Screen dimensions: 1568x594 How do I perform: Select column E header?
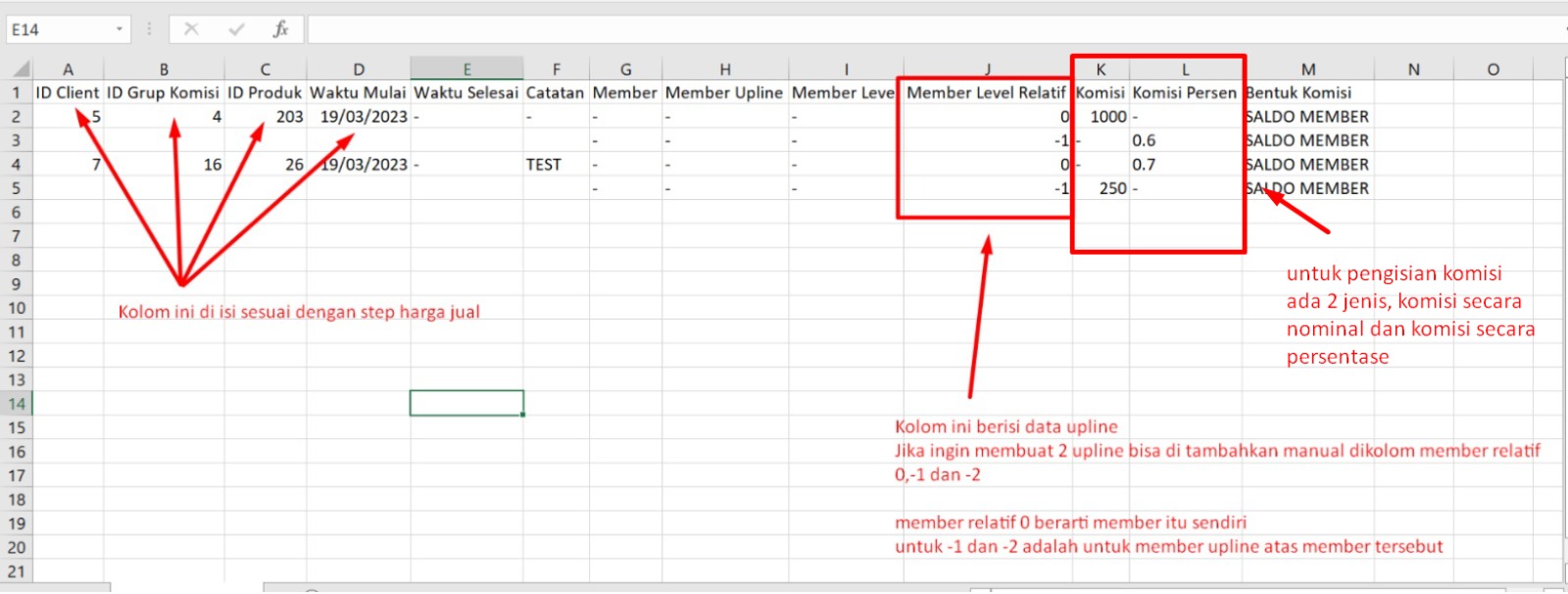[x=466, y=70]
